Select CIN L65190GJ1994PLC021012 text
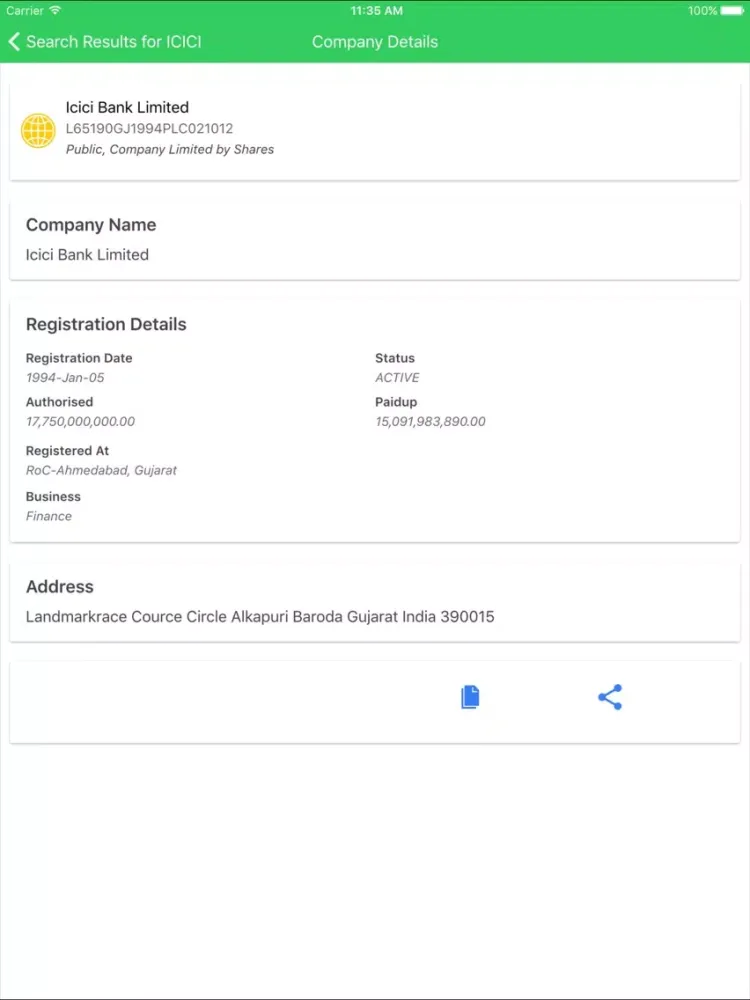Viewport: 750px width, 1000px height. [x=149, y=129]
